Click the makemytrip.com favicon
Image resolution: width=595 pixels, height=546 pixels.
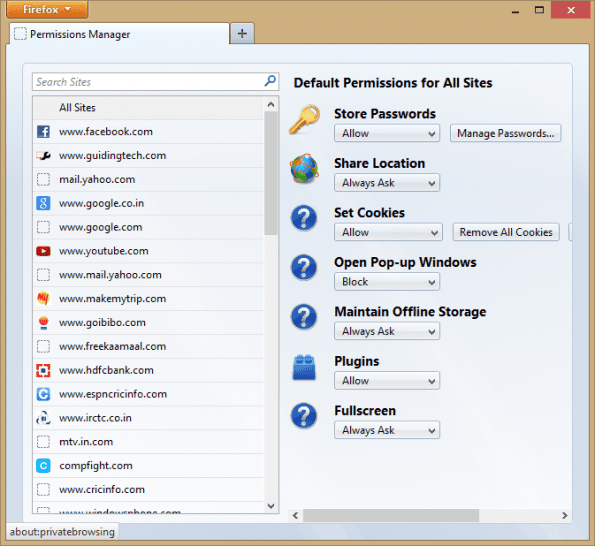tap(43, 299)
